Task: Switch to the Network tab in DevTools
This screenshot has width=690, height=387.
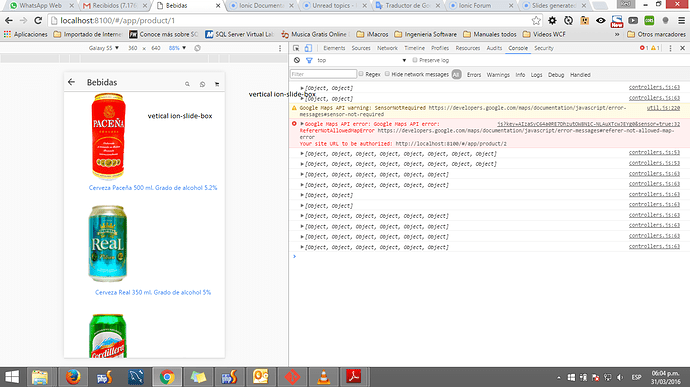Action: 387,48
